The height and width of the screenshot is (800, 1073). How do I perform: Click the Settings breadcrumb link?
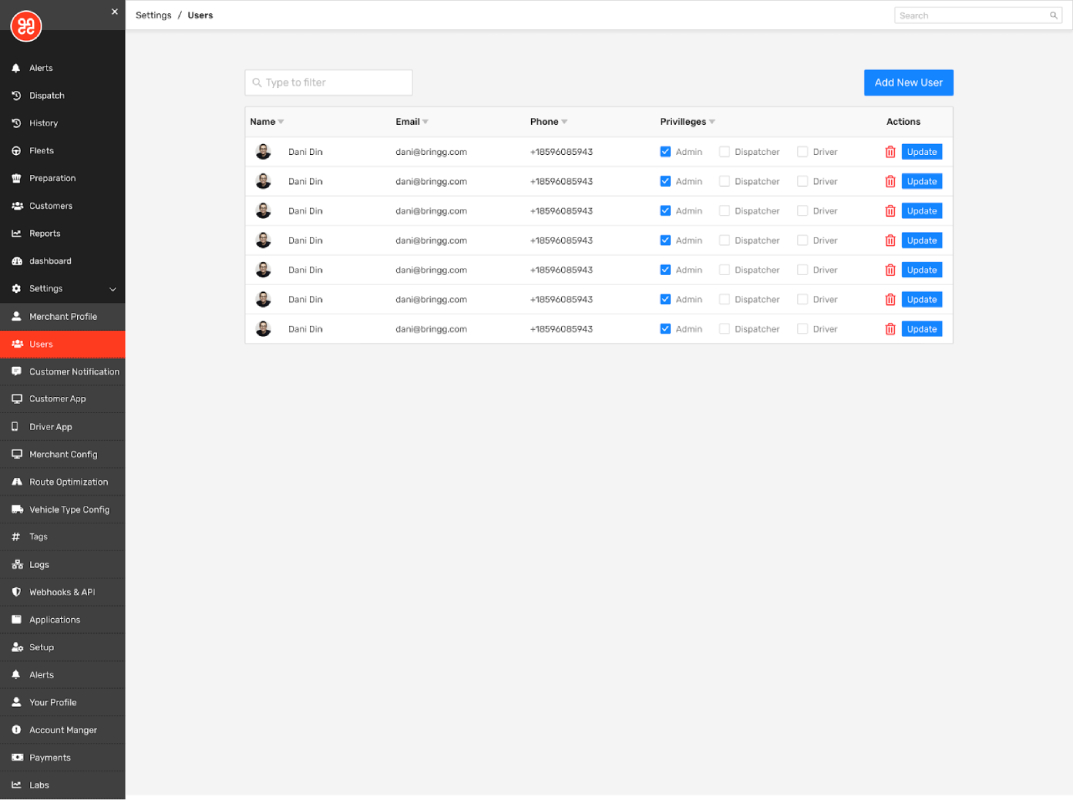click(x=153, y=15)
